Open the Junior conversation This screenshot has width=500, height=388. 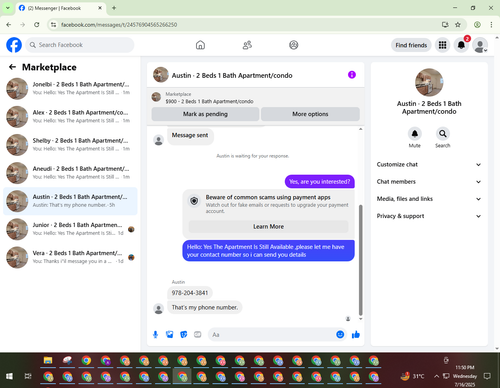coord(70,229)
